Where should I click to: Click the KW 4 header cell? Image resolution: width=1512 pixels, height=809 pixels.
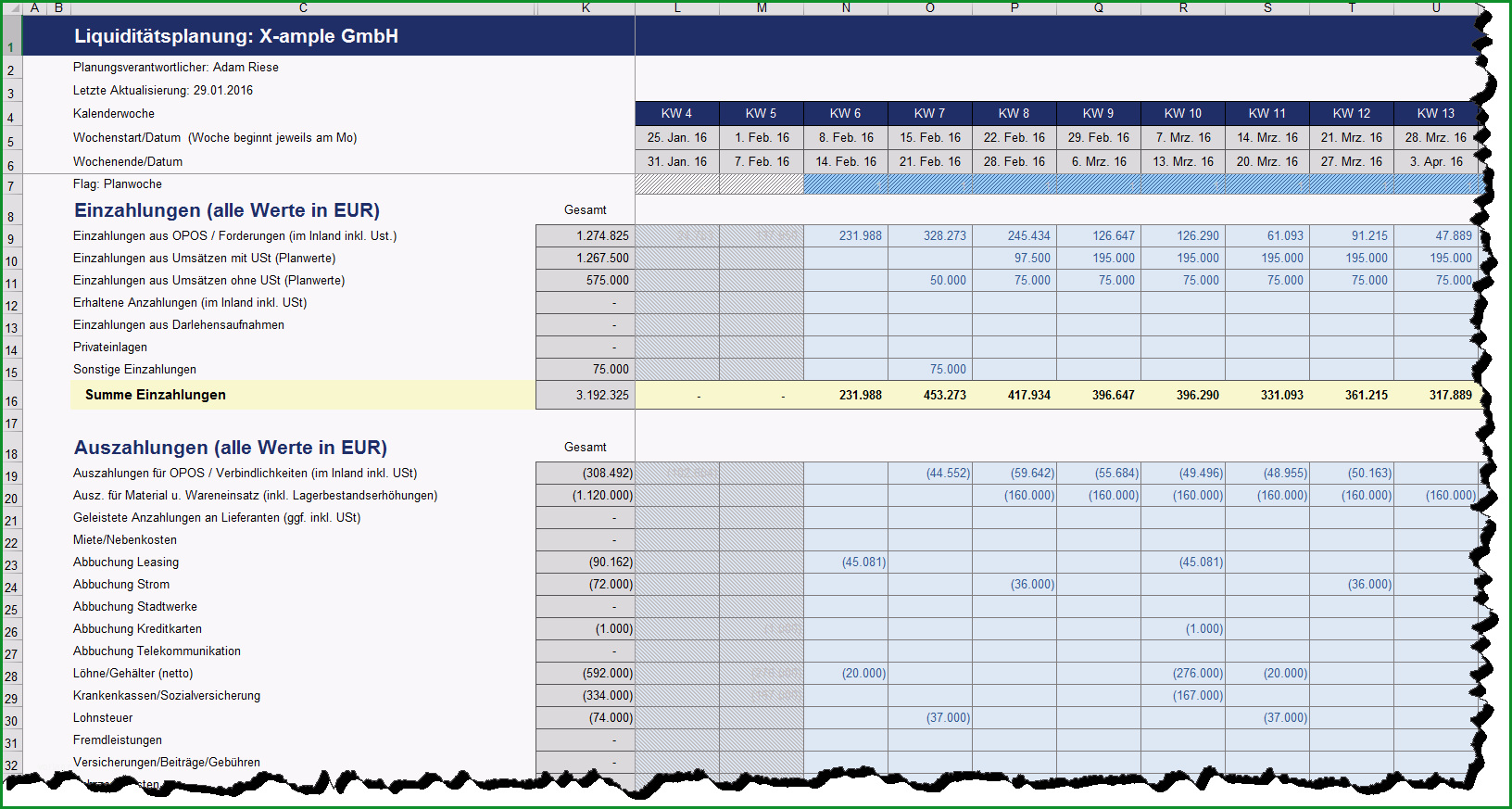coord(677,113)
